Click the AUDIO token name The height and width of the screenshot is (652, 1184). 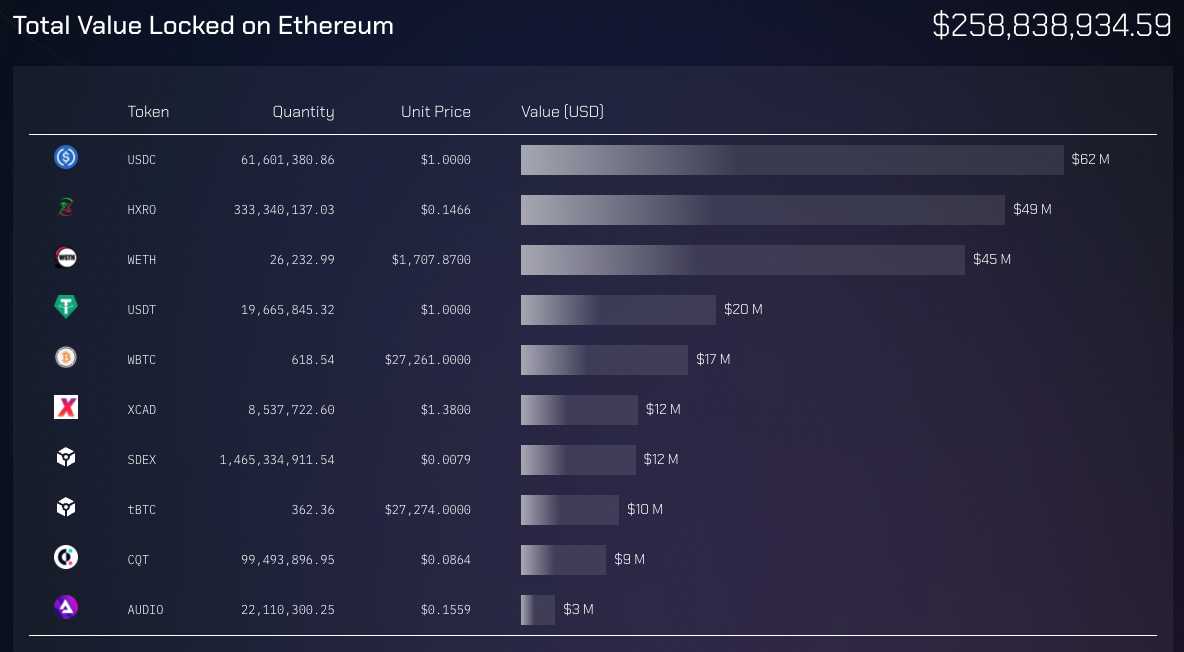pyautogui.click(x=145, y=610)
